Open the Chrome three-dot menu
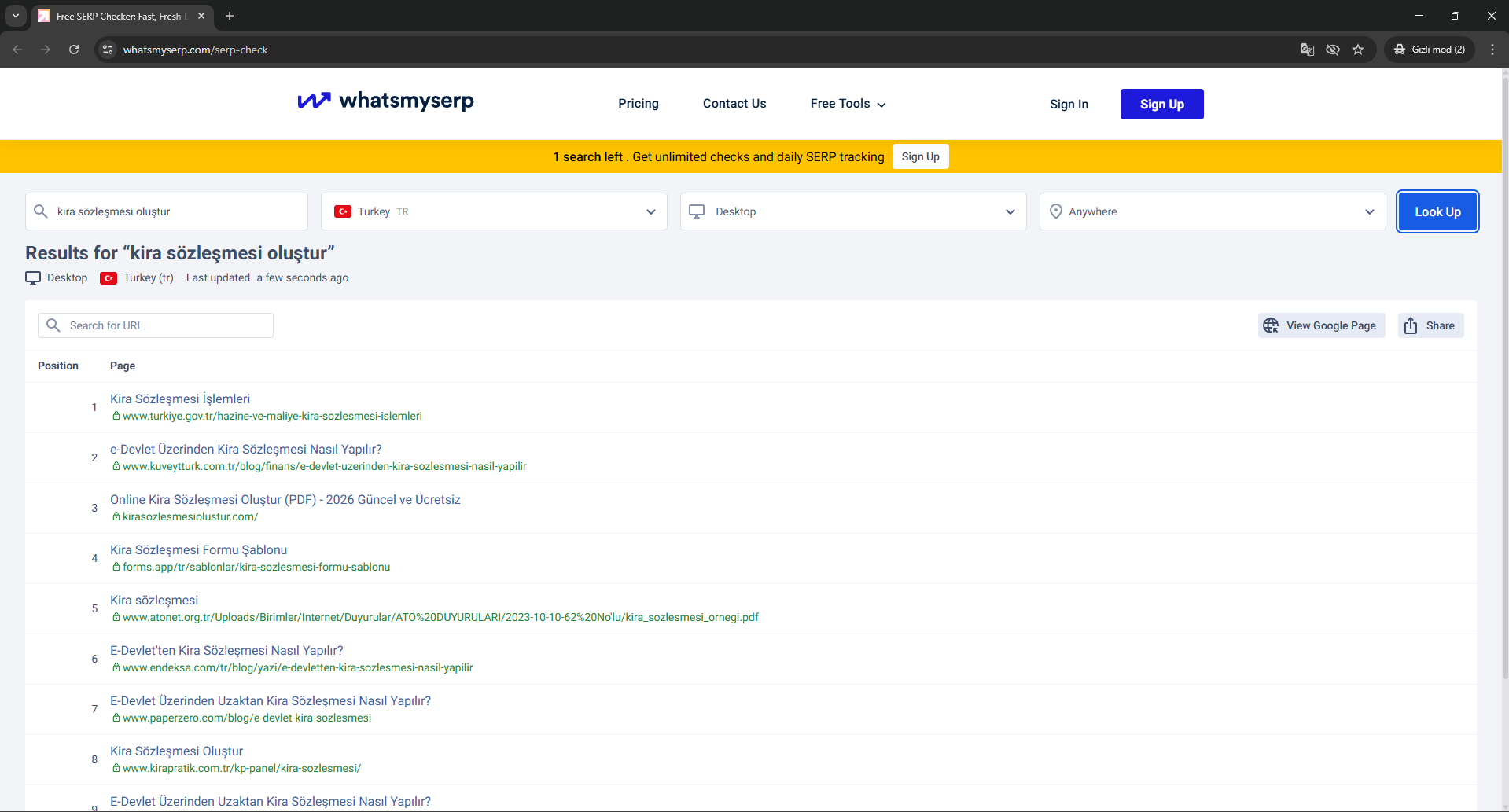The image size is (1509, 812). pyautogui.click(x=1492, y=50)
